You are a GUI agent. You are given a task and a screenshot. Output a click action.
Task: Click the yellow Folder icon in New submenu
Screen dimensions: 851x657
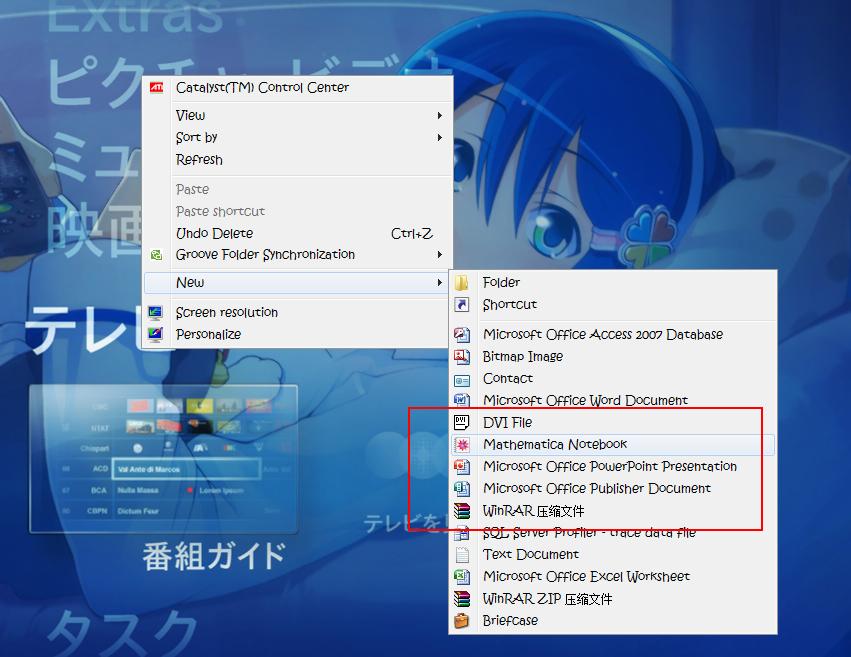click(x=461, y=282)
